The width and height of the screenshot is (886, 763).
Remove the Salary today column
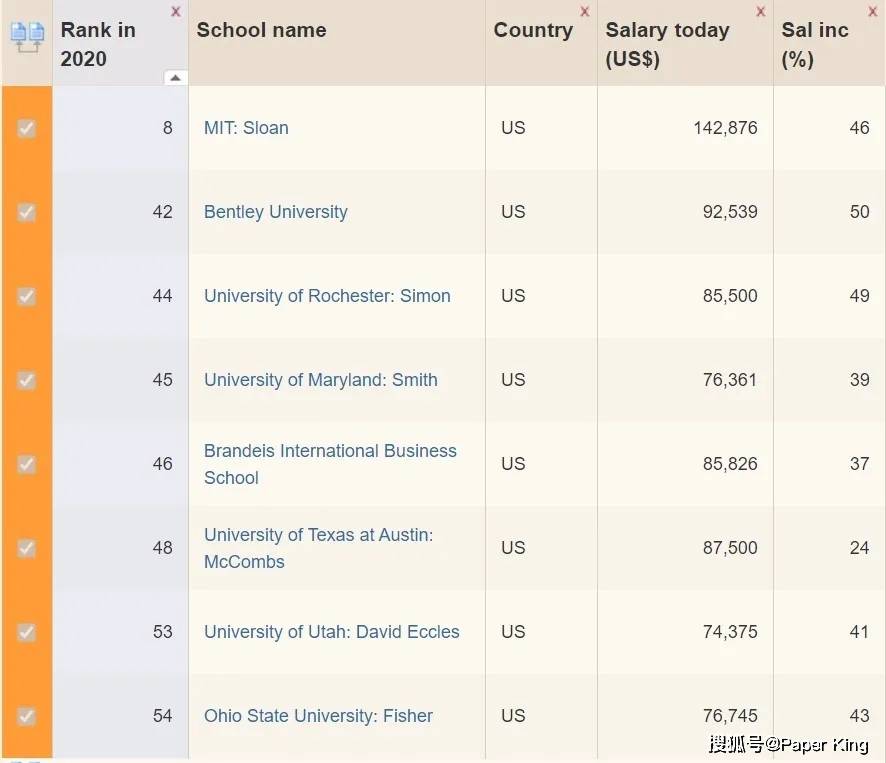pos(761,12)
